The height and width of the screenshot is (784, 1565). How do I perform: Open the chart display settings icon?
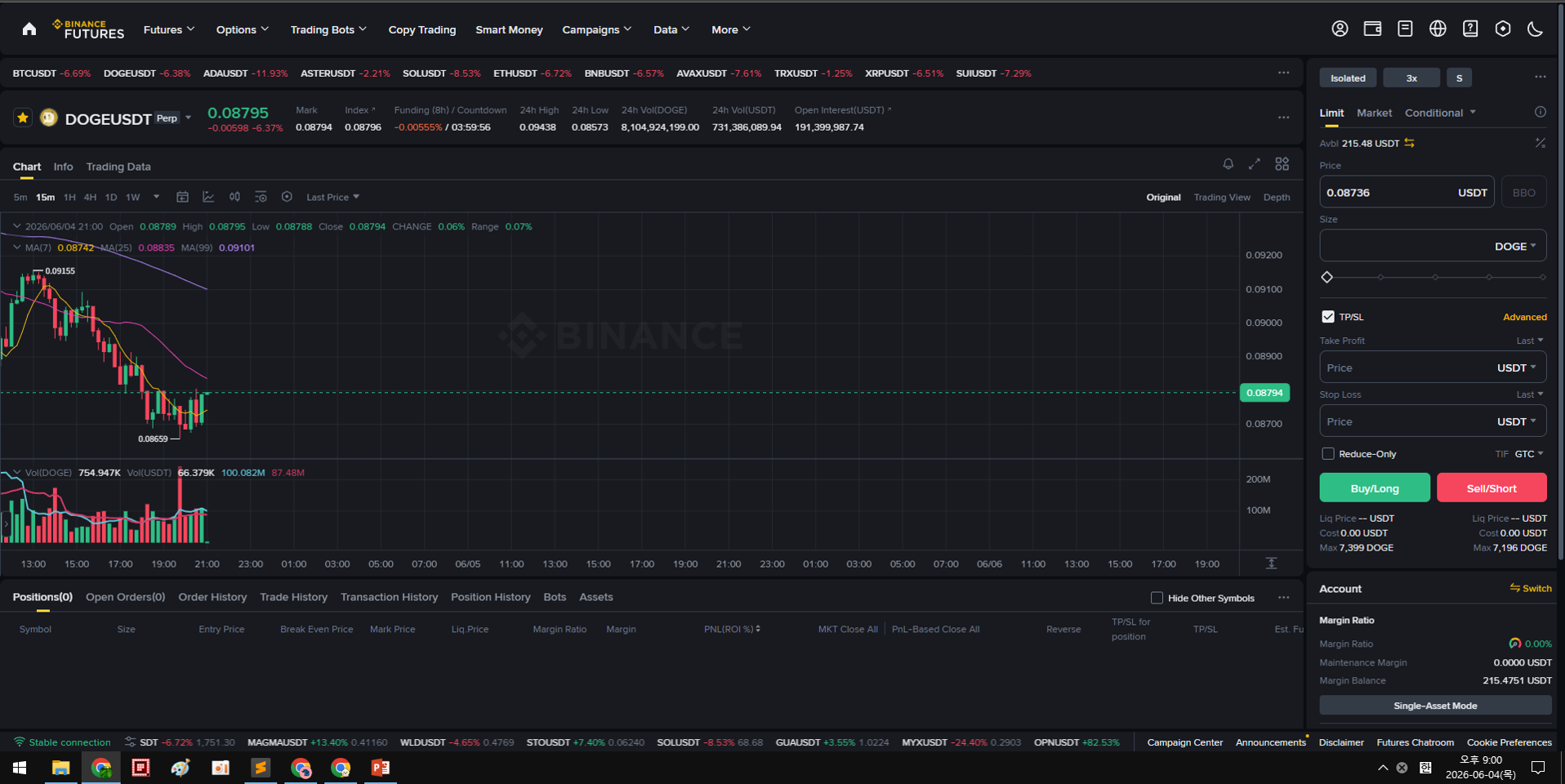point(261,197)
